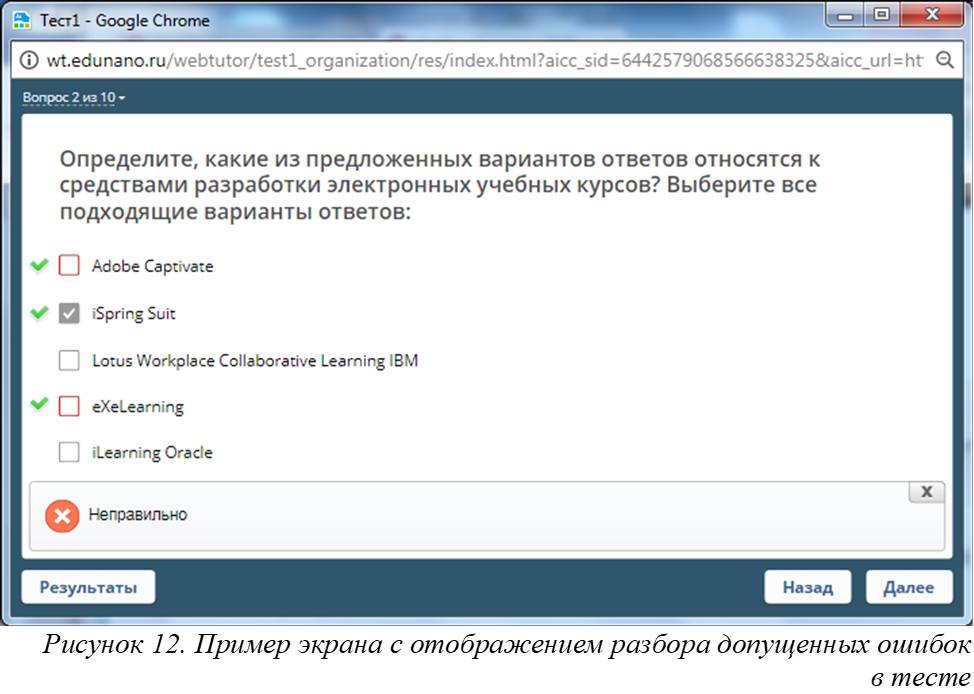Maximize the Chrome window
The image size is (974, 694).
point(882,15)
